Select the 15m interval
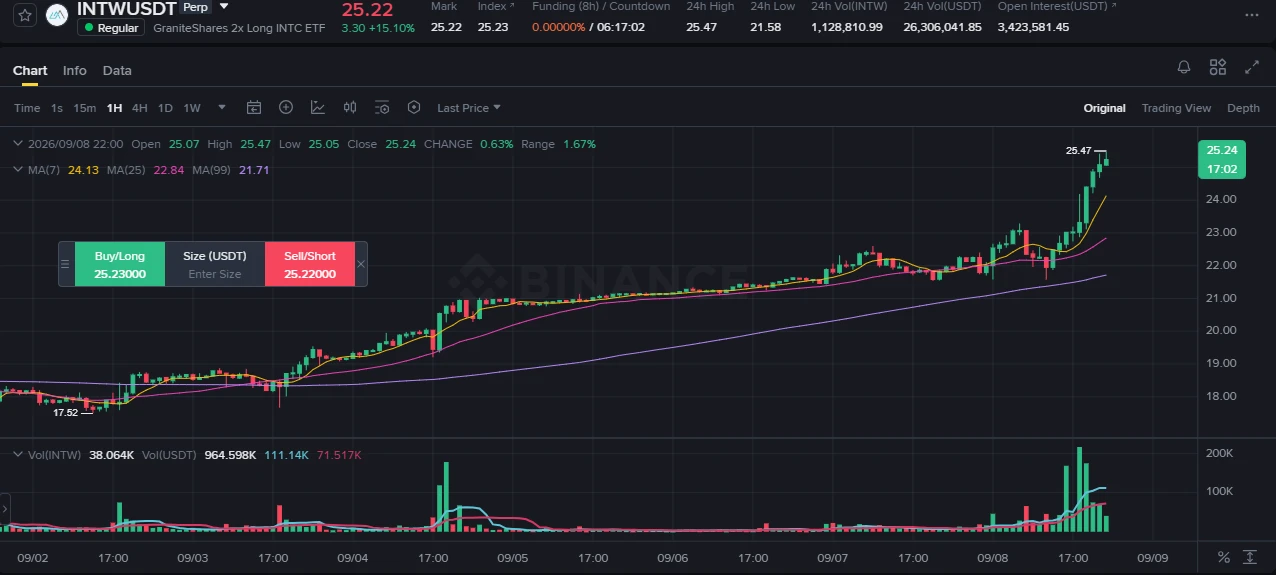The image size is (1276, 575). click(85, 108)
